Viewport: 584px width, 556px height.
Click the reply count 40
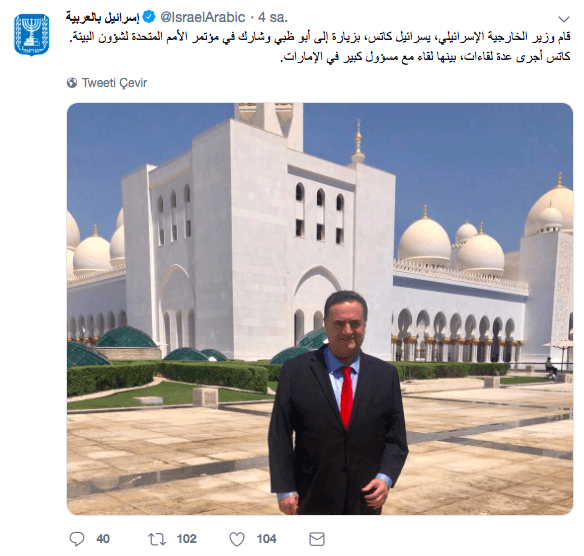[103, 539]
